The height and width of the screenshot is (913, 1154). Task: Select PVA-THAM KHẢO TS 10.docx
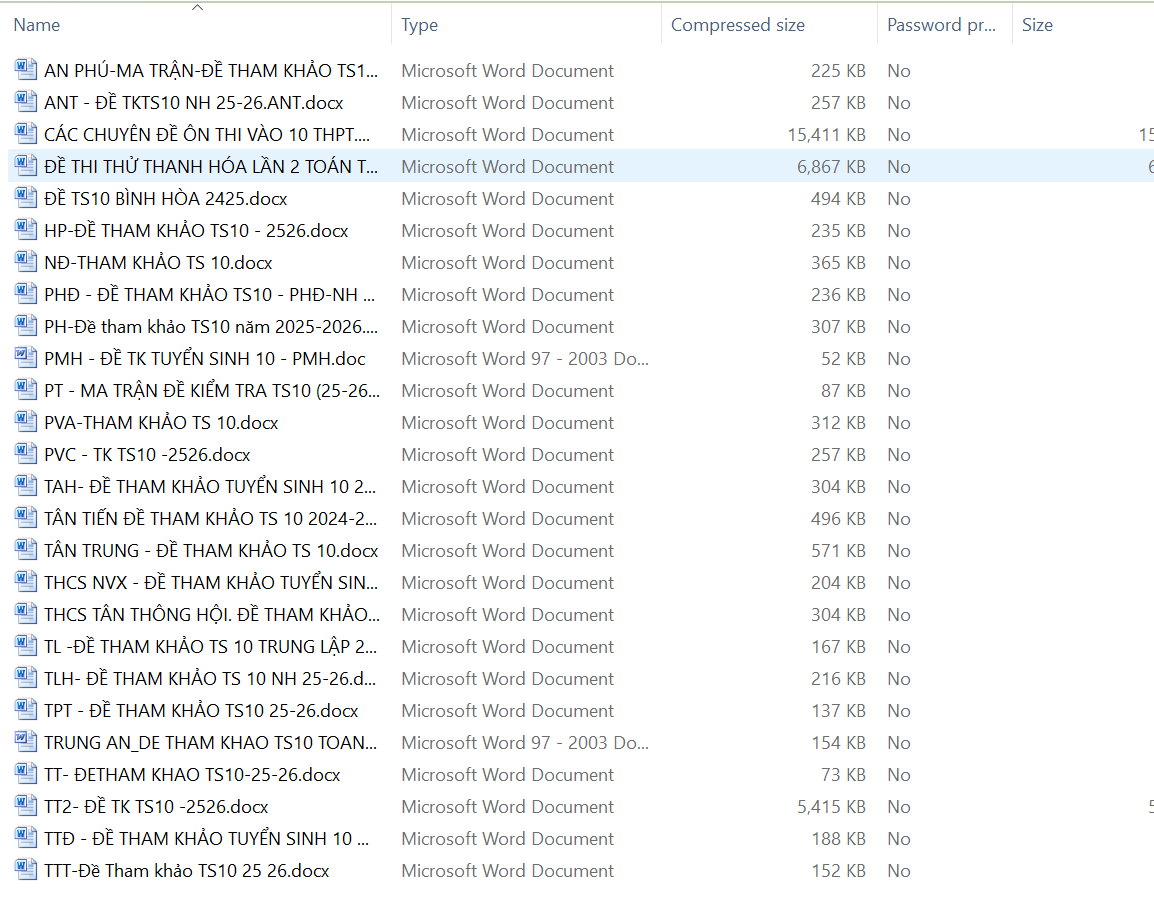click(161, 423)
